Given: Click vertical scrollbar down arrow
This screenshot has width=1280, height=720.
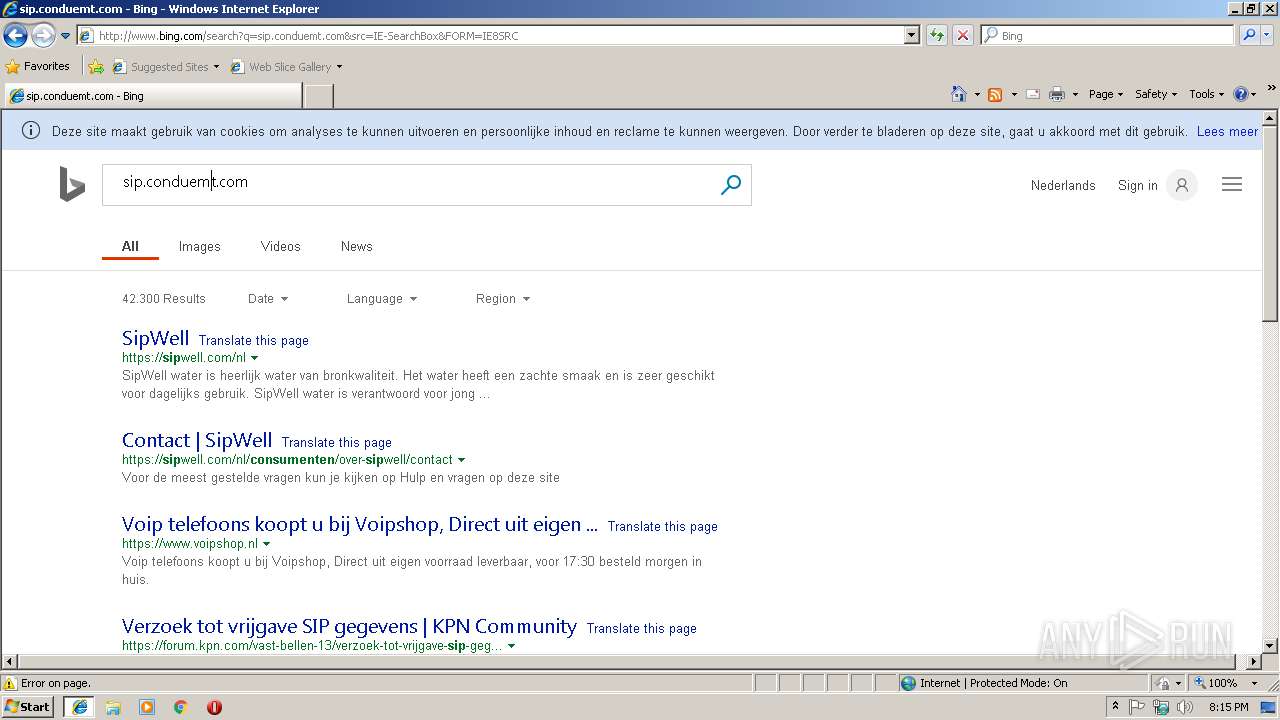Looking at the screenshot, I should tap(1270, 646).
